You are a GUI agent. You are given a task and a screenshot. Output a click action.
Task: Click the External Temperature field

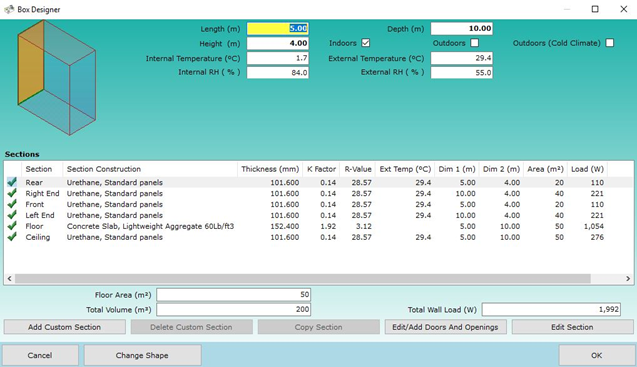(462, 58)
